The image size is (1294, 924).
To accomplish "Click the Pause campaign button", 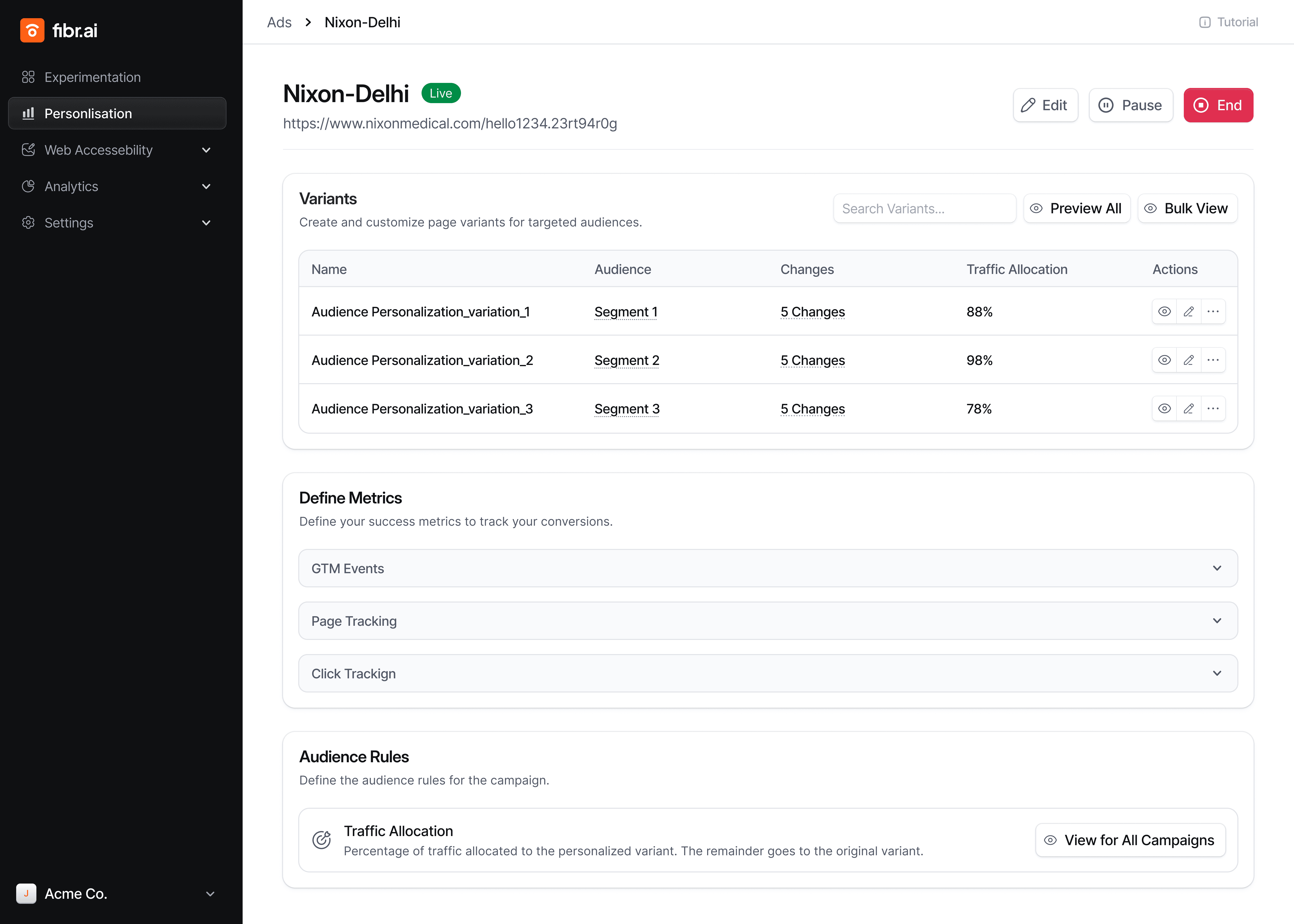I will 1131,105.
